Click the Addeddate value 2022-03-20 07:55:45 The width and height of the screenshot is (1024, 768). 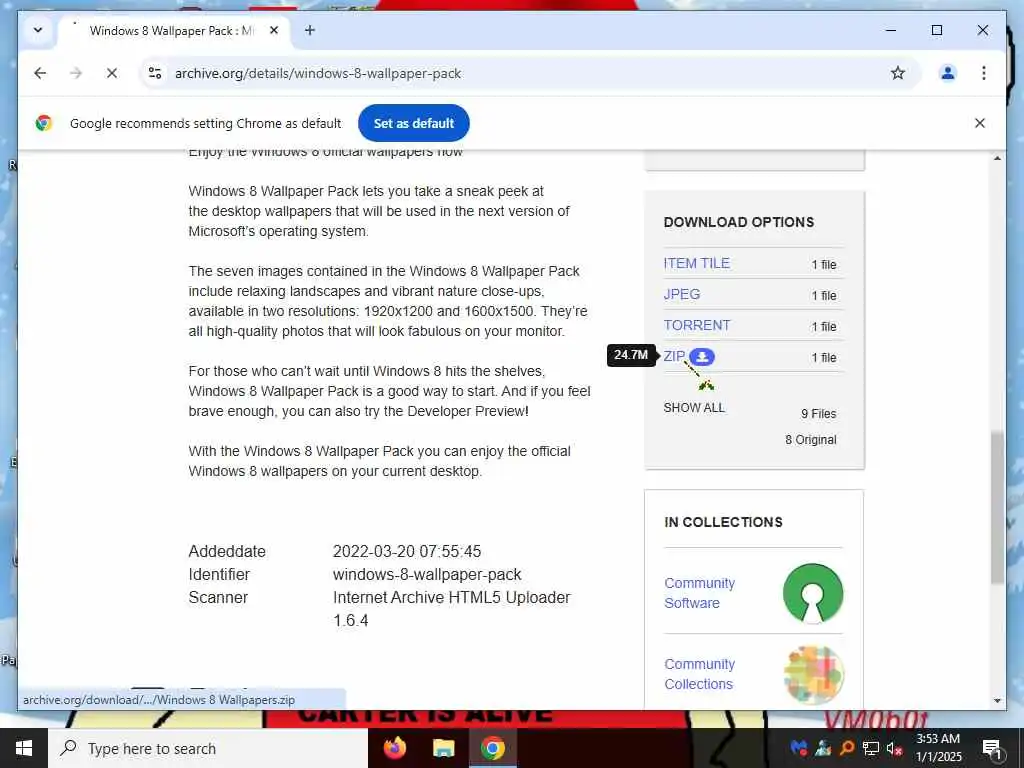[x=407, y=551]
